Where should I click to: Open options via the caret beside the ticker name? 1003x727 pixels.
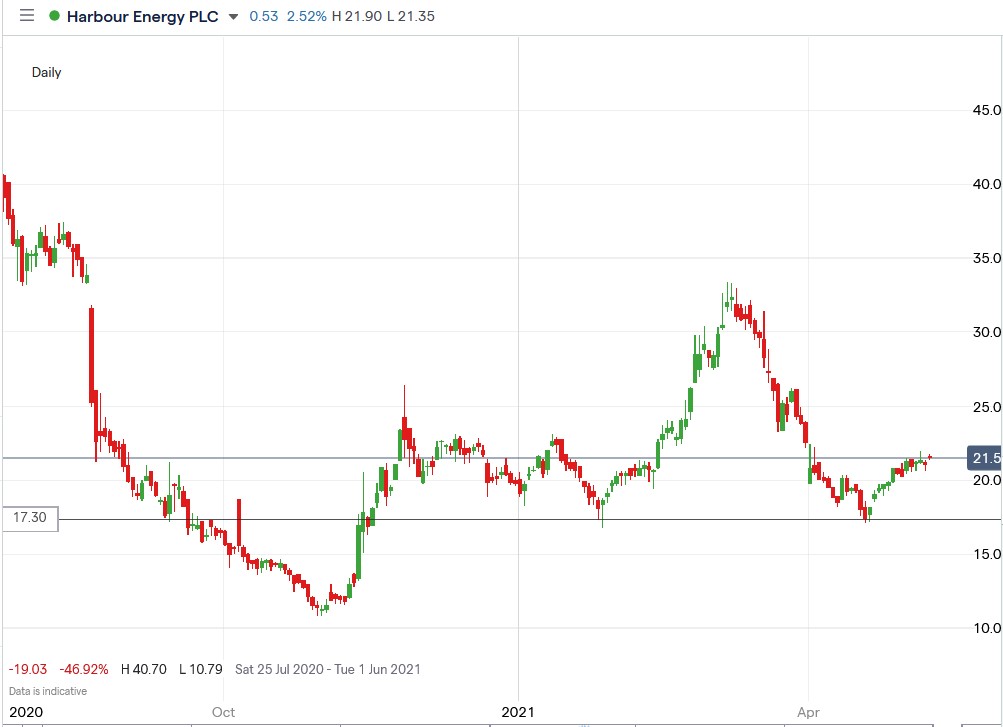[x=232, y=16]
